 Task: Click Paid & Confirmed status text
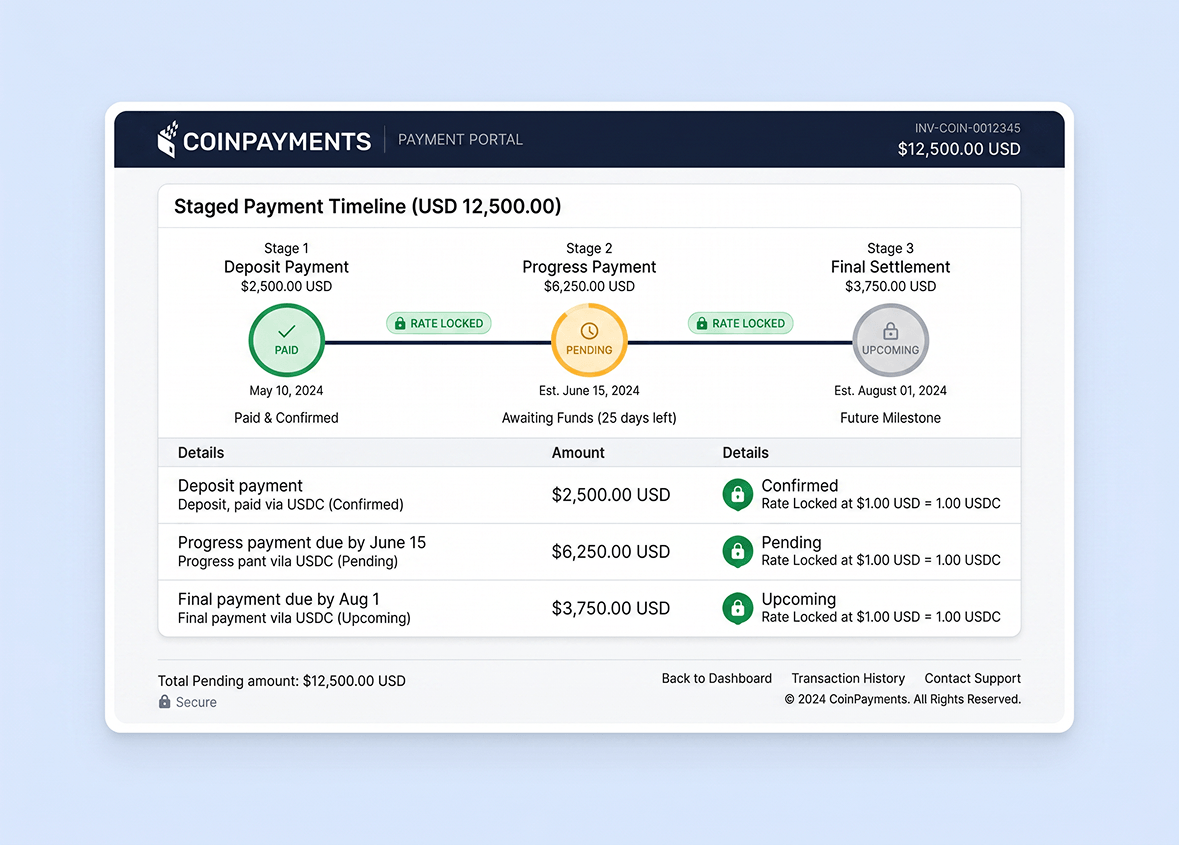pos(286,418)
